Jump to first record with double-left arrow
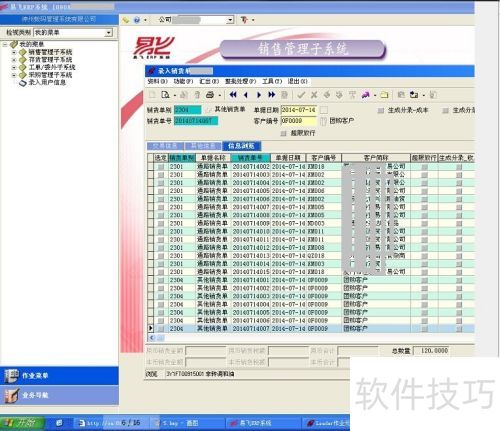 (x=233, y=95)
